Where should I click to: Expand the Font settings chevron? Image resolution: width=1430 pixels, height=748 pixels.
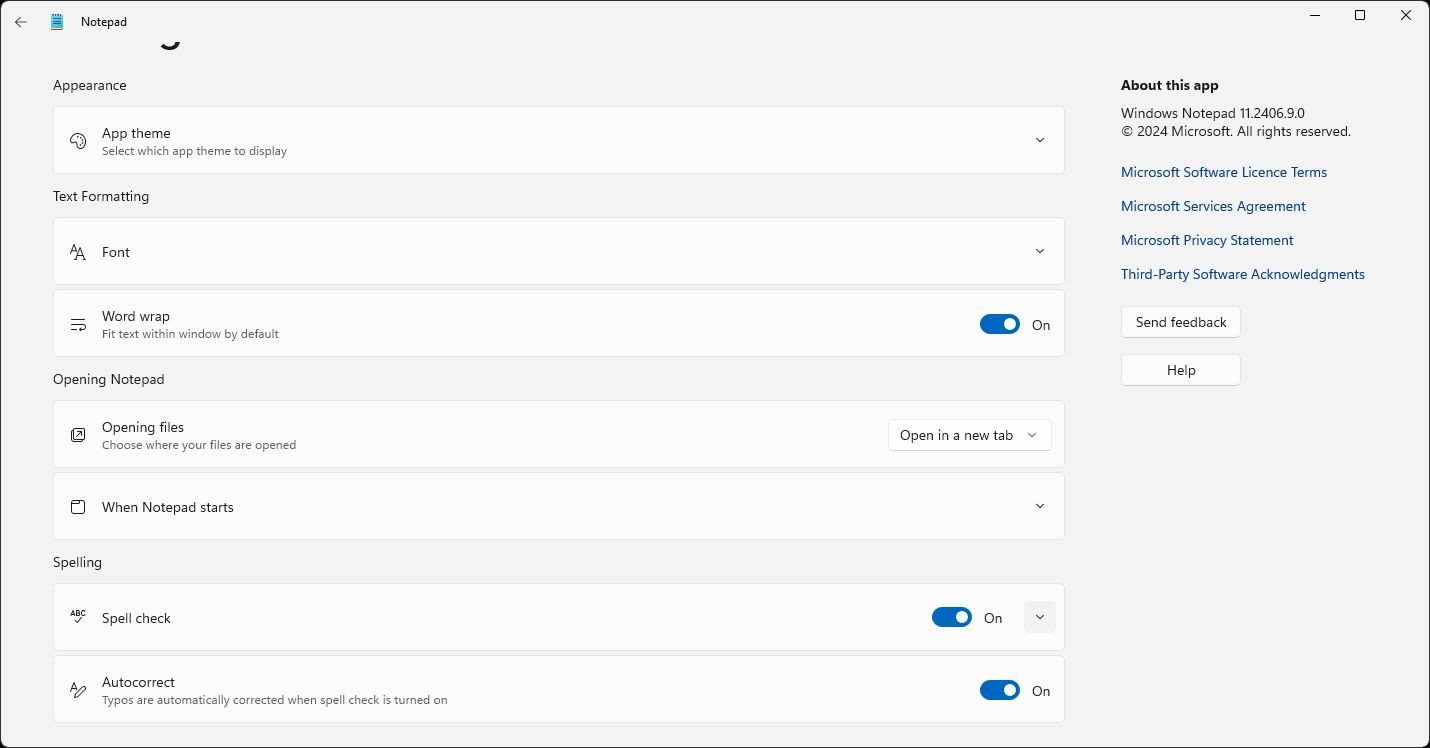(x=1040, y=251)
